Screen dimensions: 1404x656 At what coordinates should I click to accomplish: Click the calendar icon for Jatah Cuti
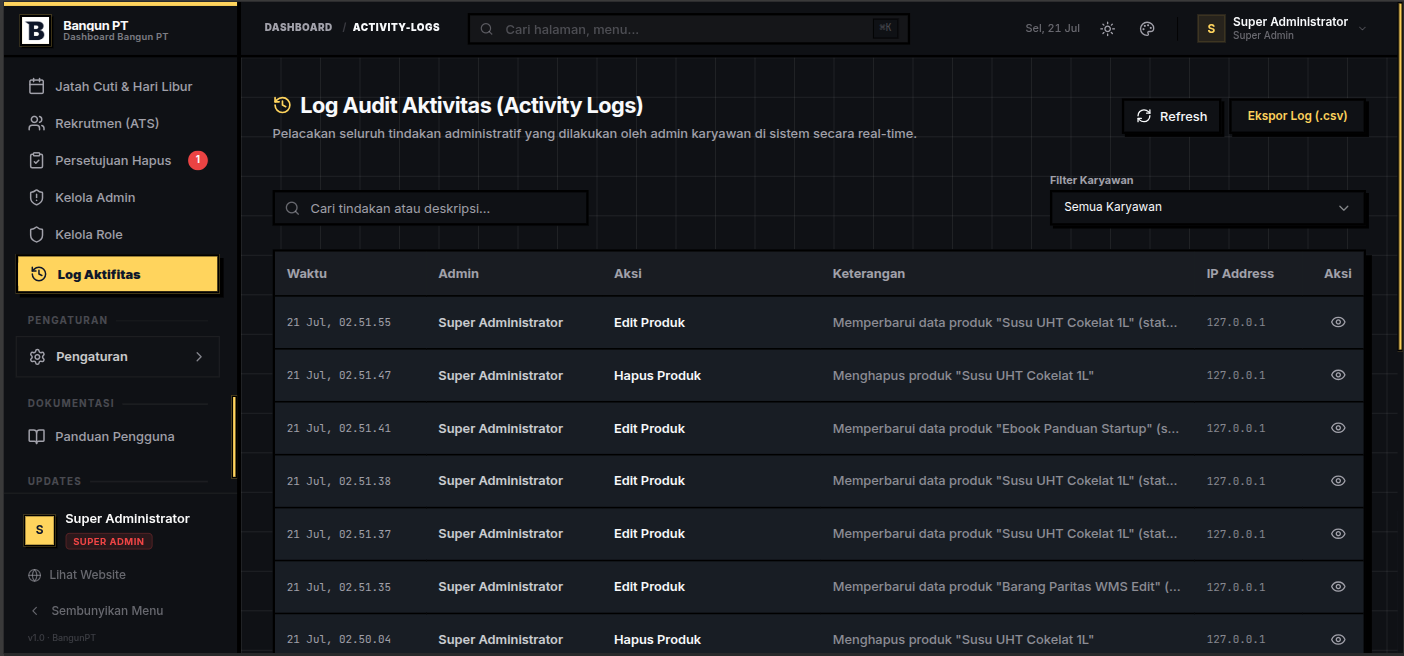coord(37,87)
